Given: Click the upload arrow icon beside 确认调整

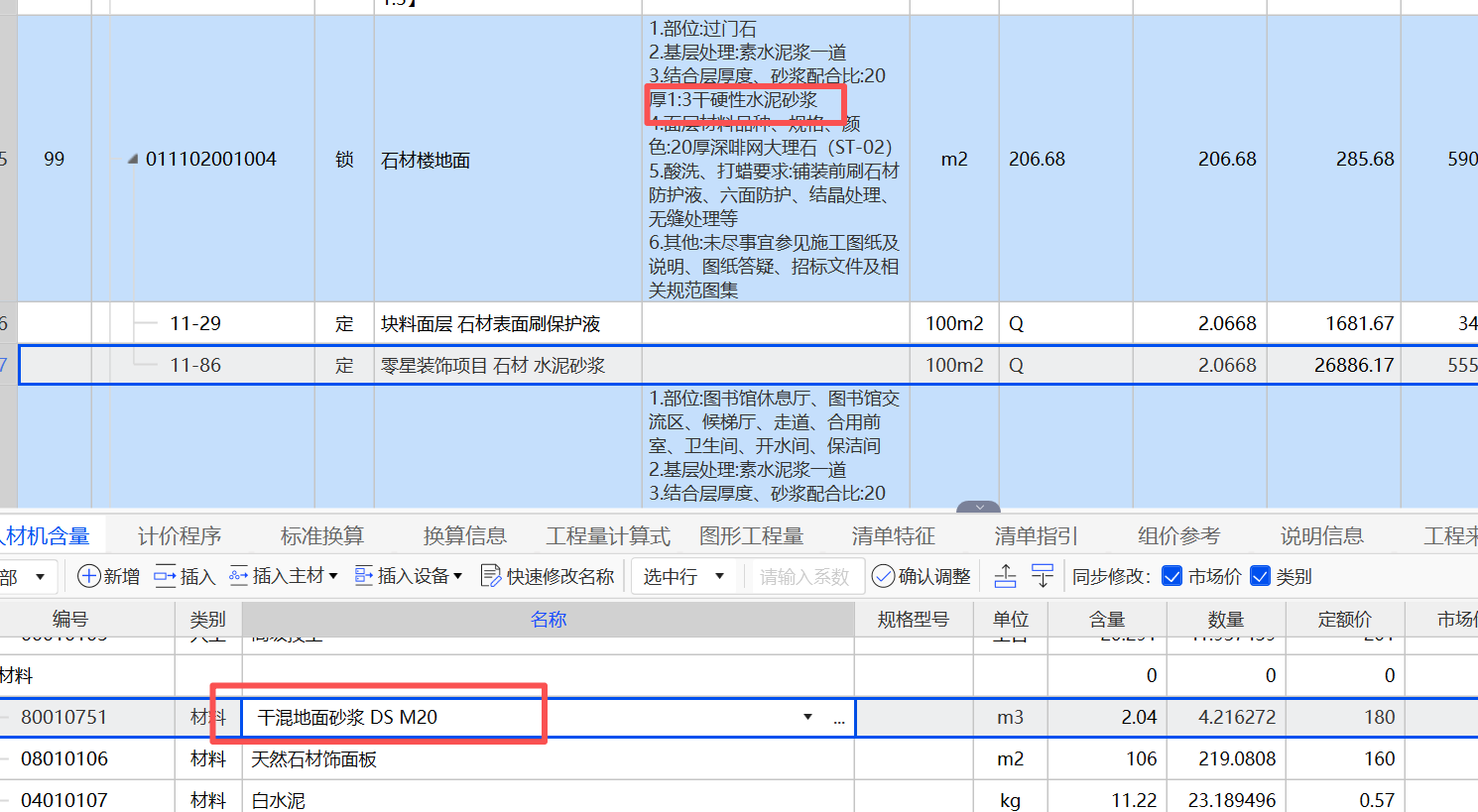Looking at the screenshot, I should point(1006,575).
